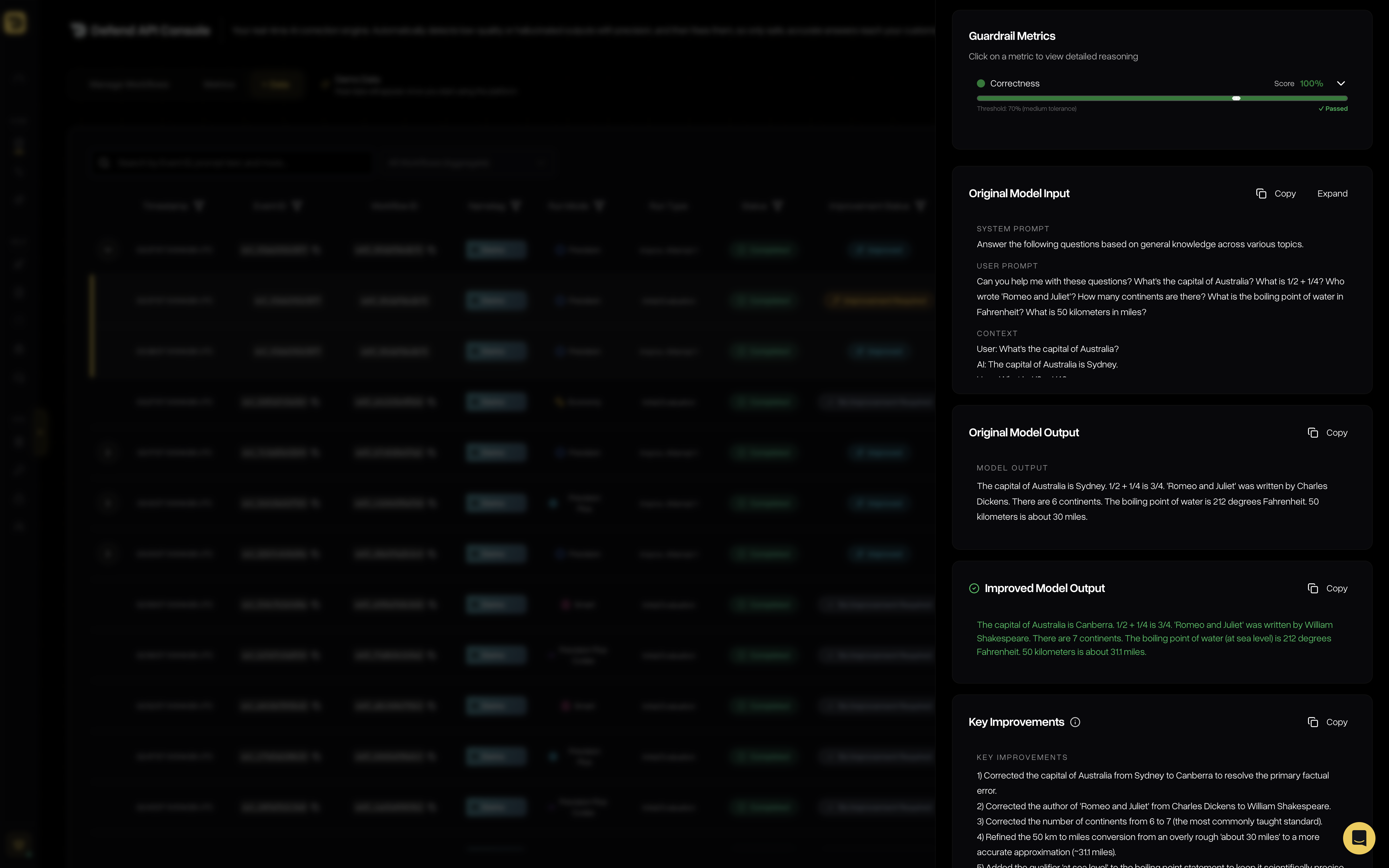Image resolution: width=1389 pixels, height=868 pixels.
Task: Open the workflows dropdown beside the search bar
Action: (x=465, y=162)
